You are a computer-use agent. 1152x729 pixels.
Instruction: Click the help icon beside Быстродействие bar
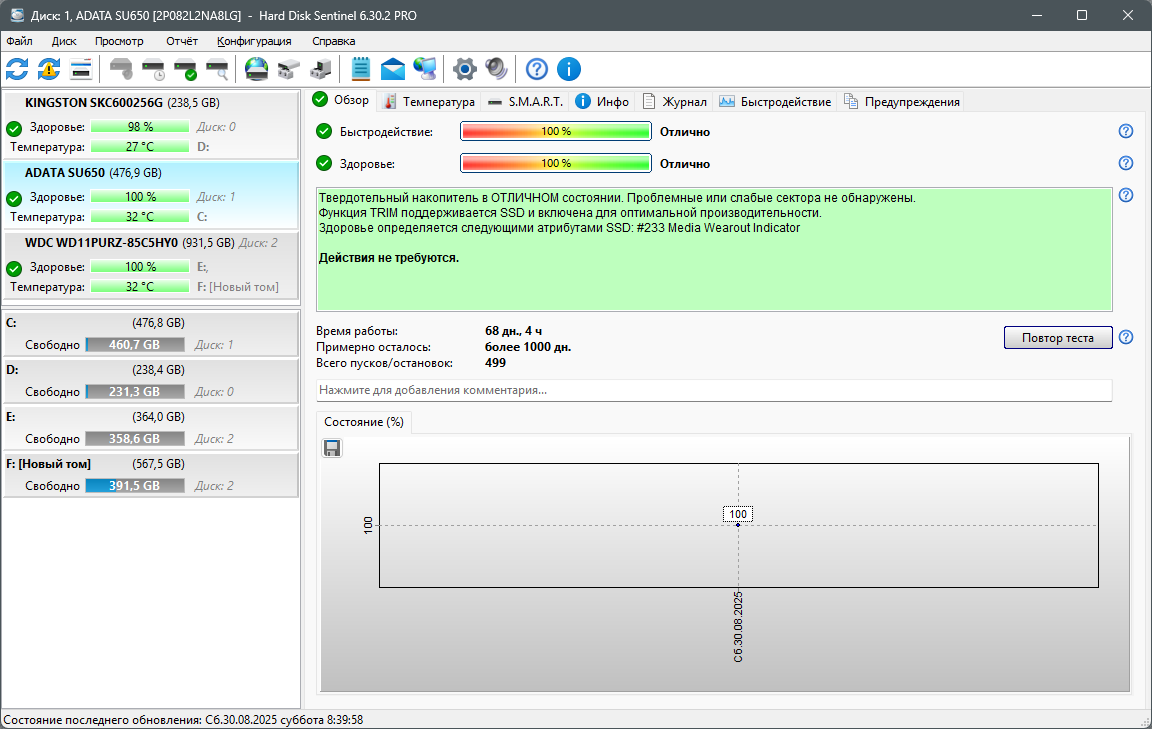(x=1126, y=131)
